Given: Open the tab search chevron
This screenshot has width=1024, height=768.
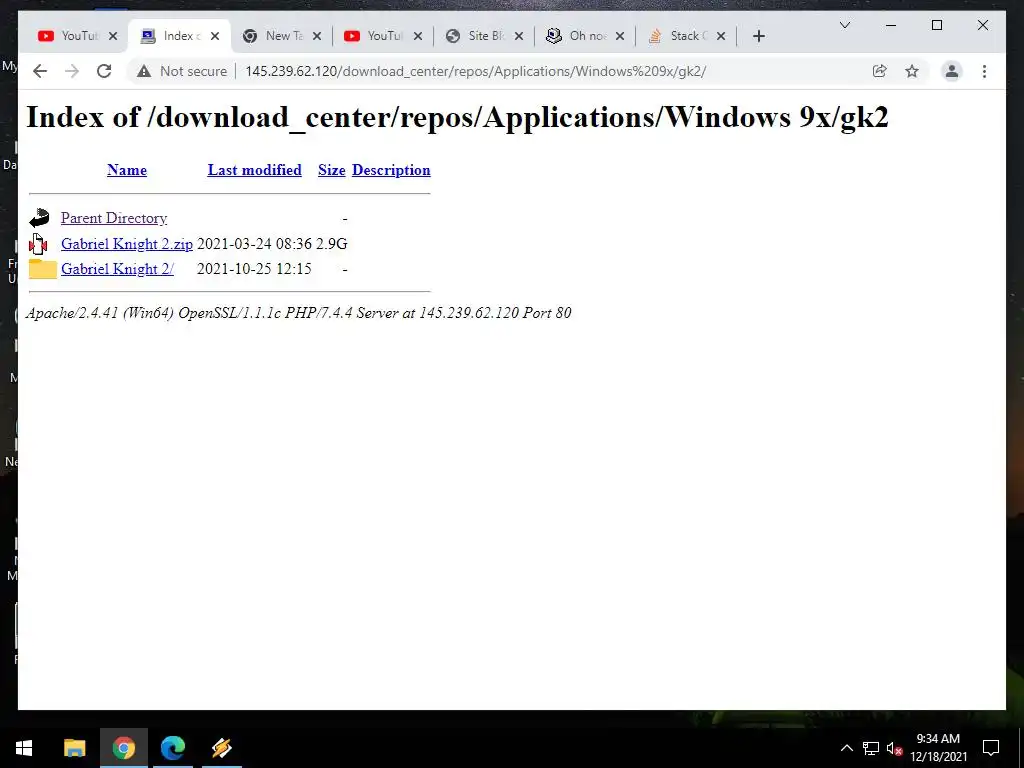Looking at the screenshot, I should (844, 25).
